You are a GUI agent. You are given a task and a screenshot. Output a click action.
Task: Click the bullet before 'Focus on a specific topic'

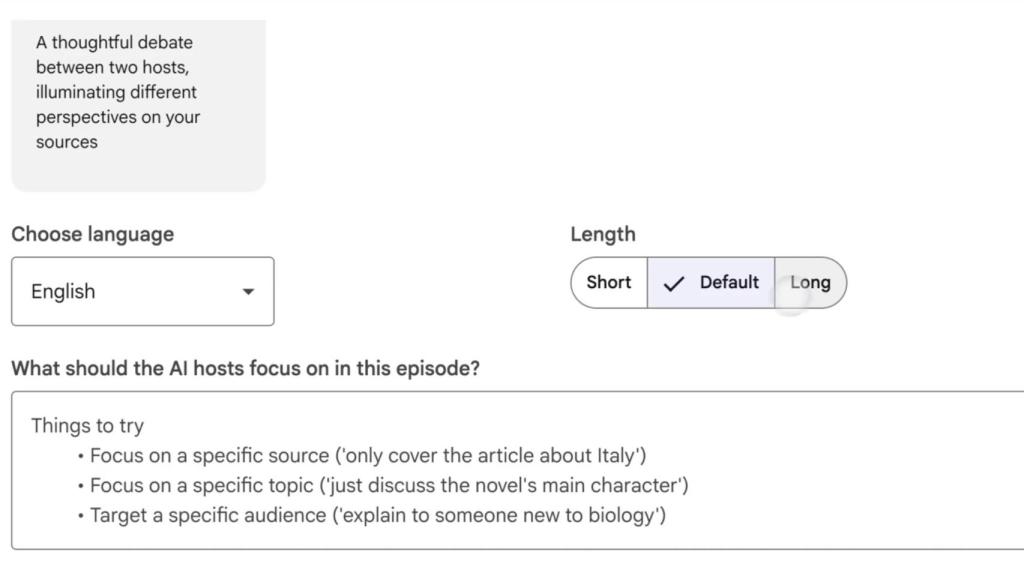[80, 486]
